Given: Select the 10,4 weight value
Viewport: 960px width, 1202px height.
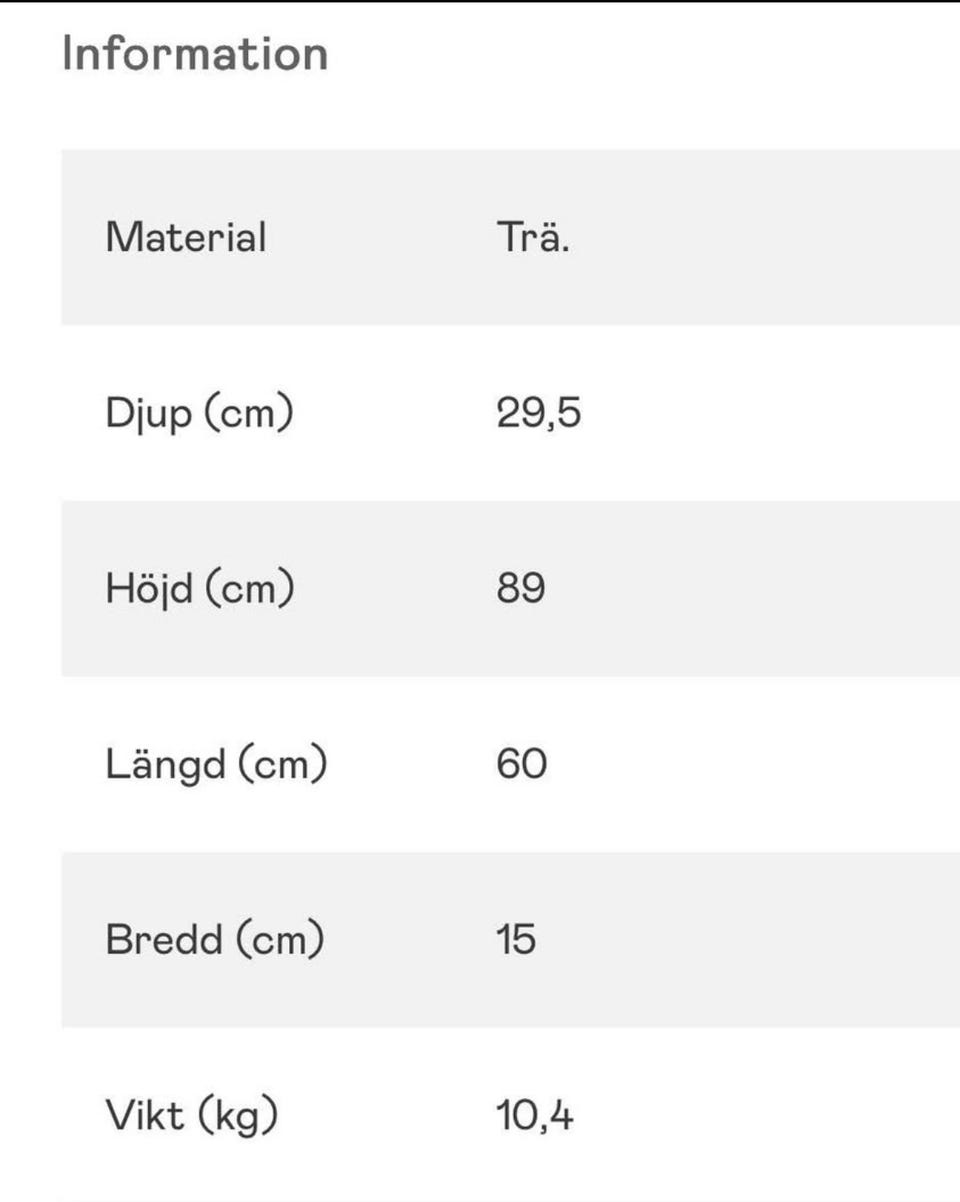Looking at the screenshot, I should tap(535, 1116).
